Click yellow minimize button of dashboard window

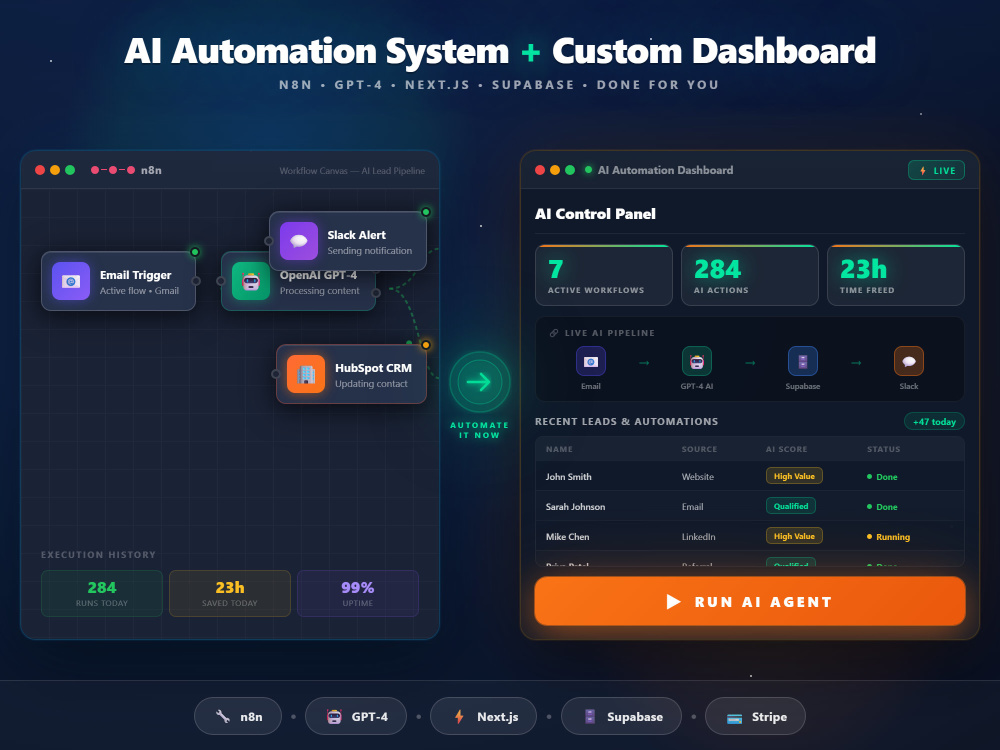coord(555,170)
